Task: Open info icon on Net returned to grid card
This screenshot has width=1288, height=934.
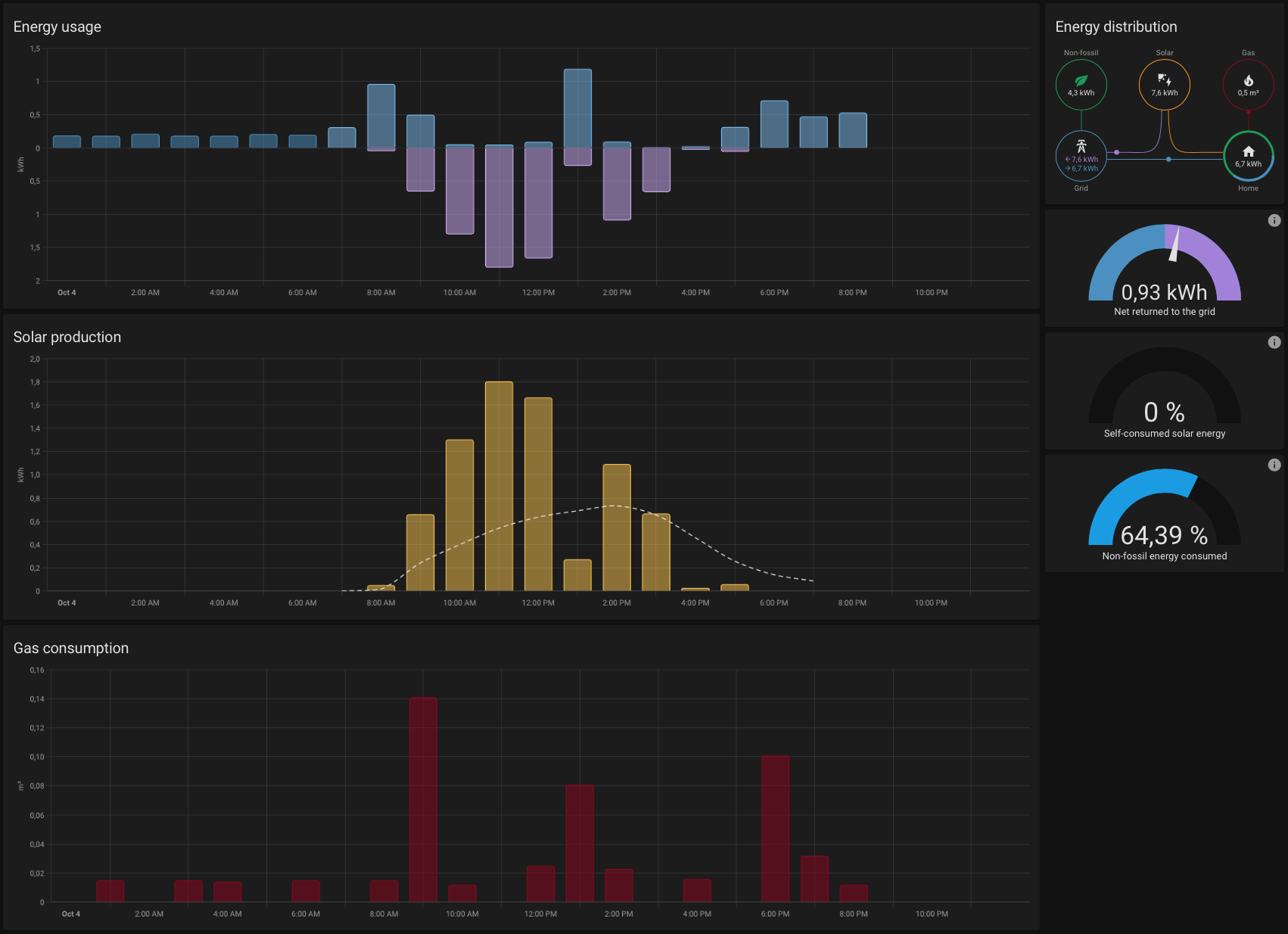Action: tap(1274, 220)
